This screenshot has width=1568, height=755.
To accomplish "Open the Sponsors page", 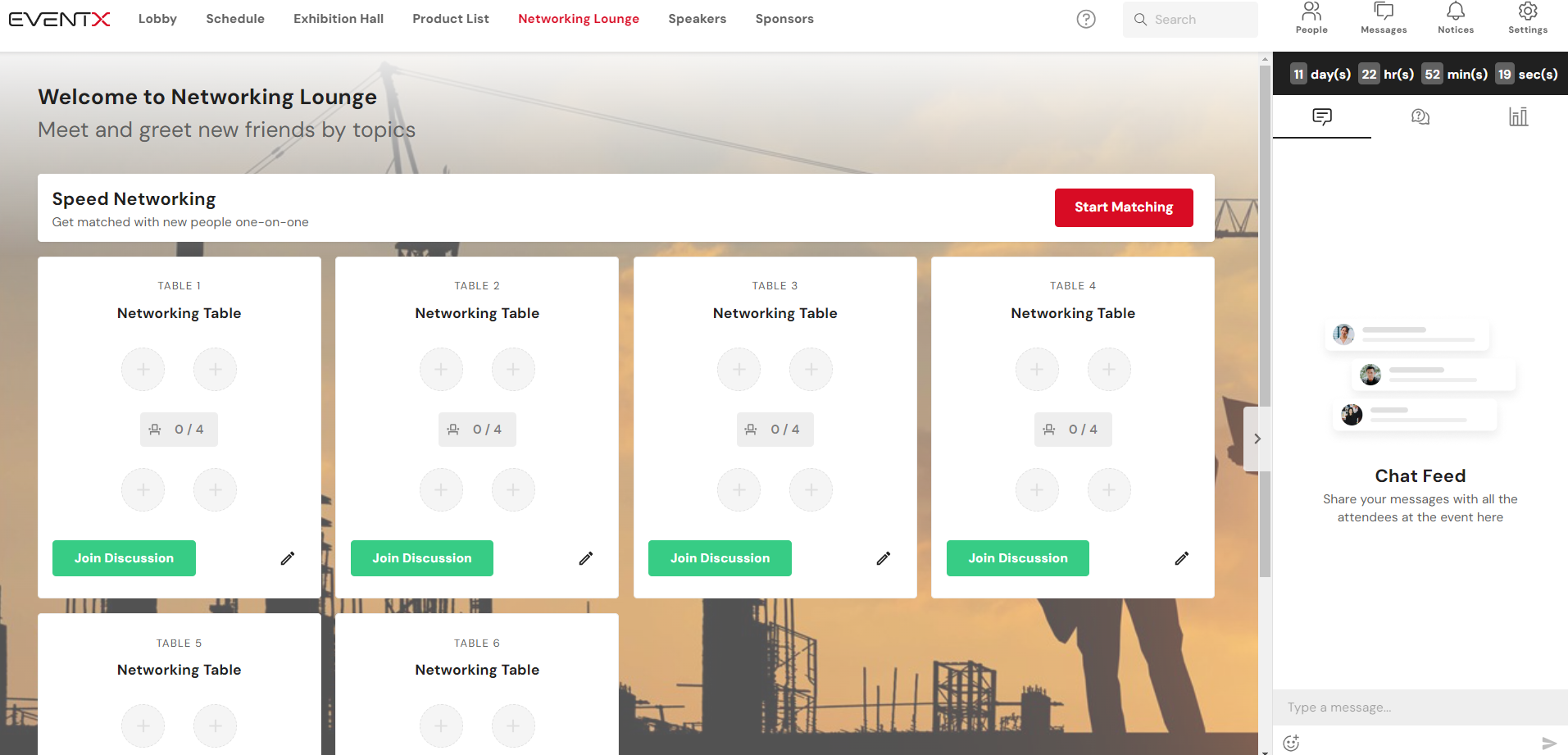I will click(x=784, y=19).
